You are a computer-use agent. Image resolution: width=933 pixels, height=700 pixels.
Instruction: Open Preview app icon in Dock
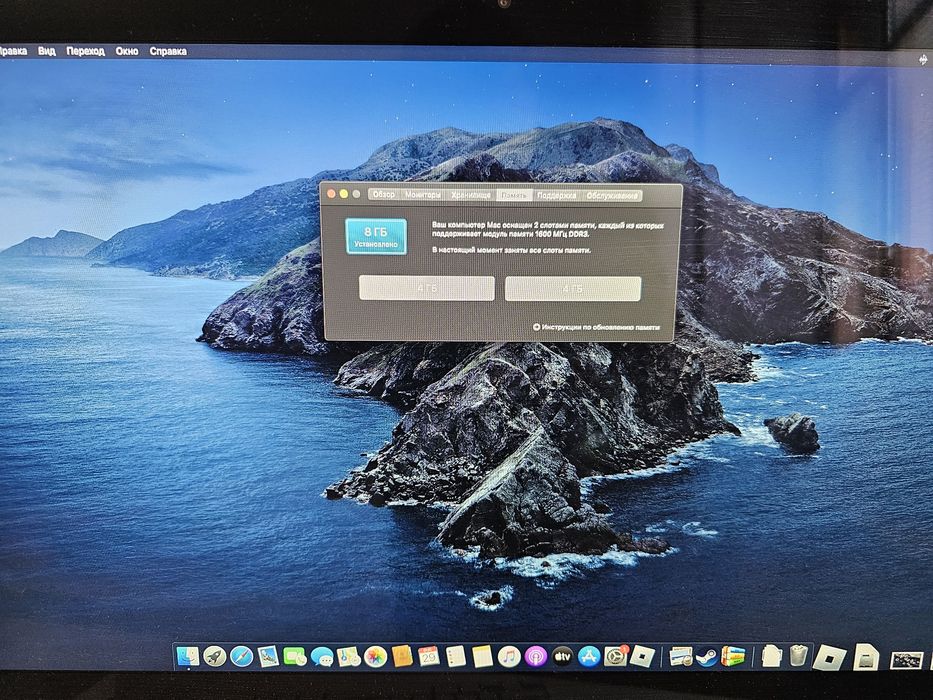[x=681, y=657]
